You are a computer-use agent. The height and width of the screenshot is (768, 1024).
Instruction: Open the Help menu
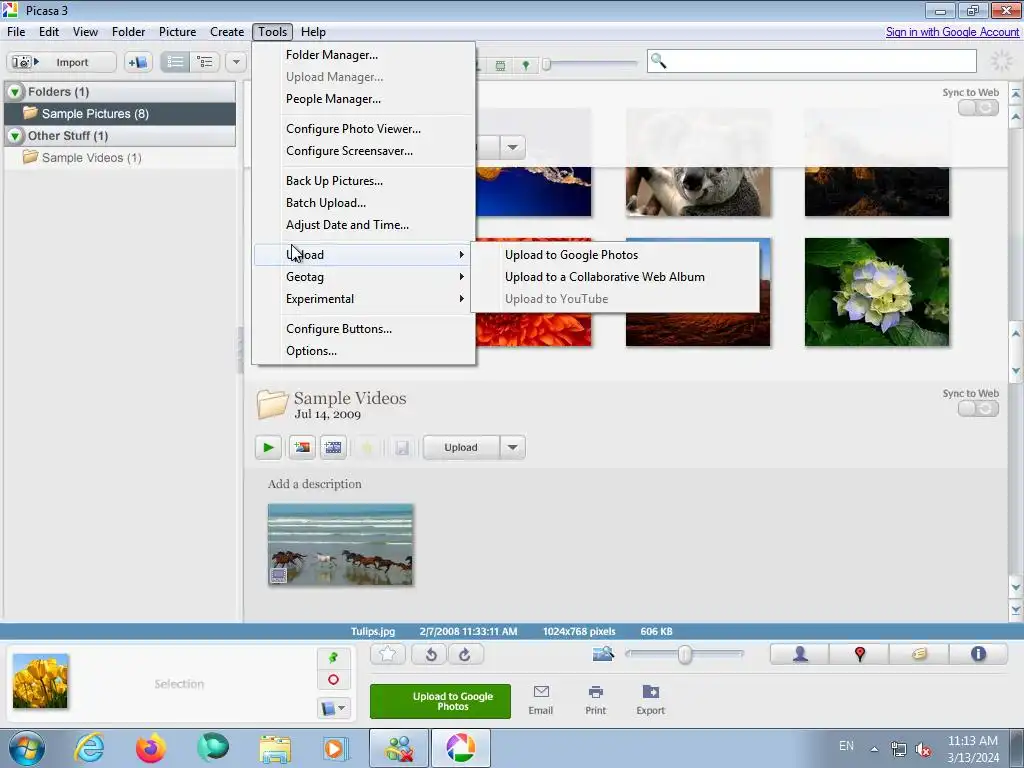(313, 32)
